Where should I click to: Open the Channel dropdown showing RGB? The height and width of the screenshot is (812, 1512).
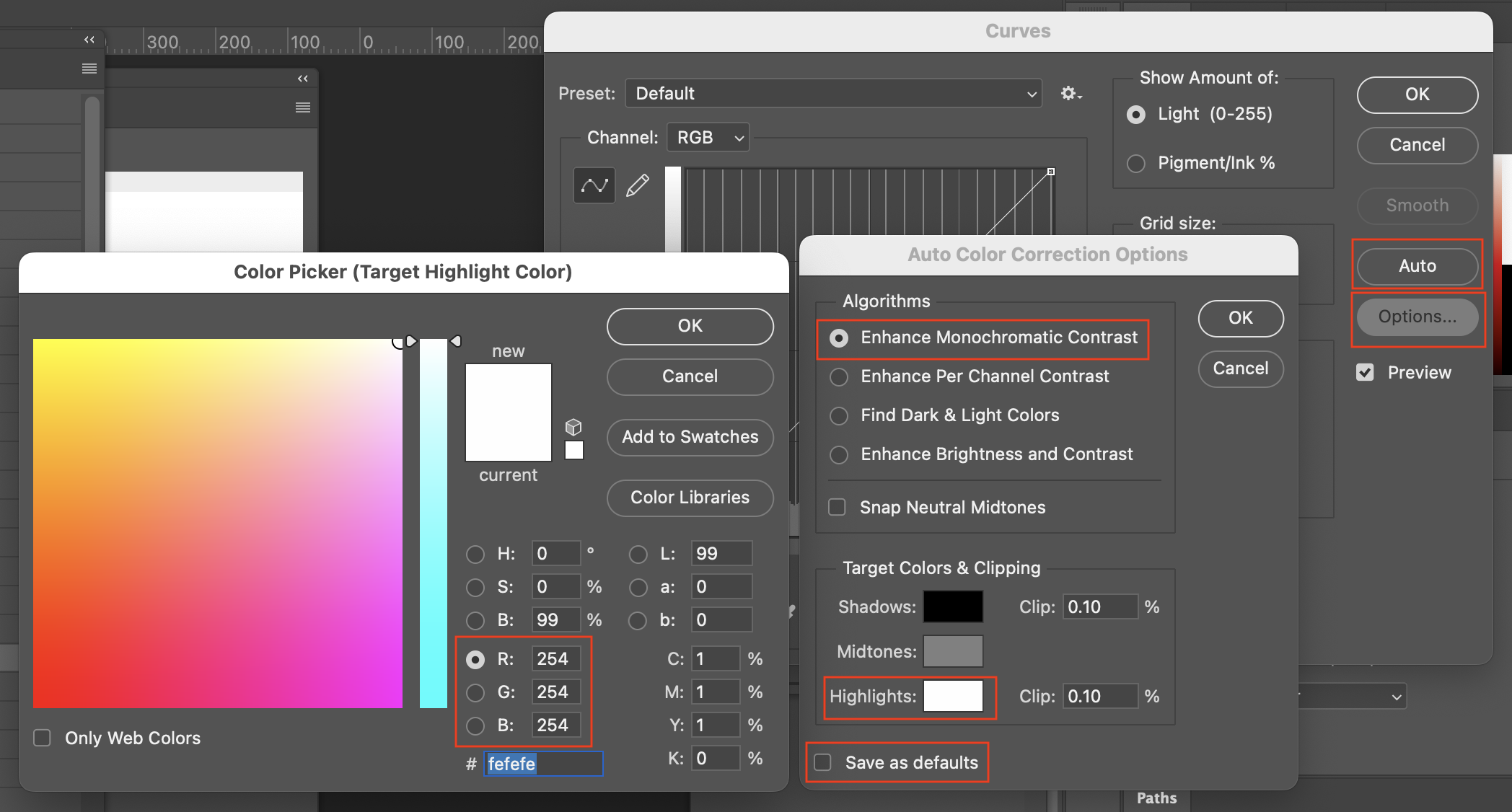point(708,137)
